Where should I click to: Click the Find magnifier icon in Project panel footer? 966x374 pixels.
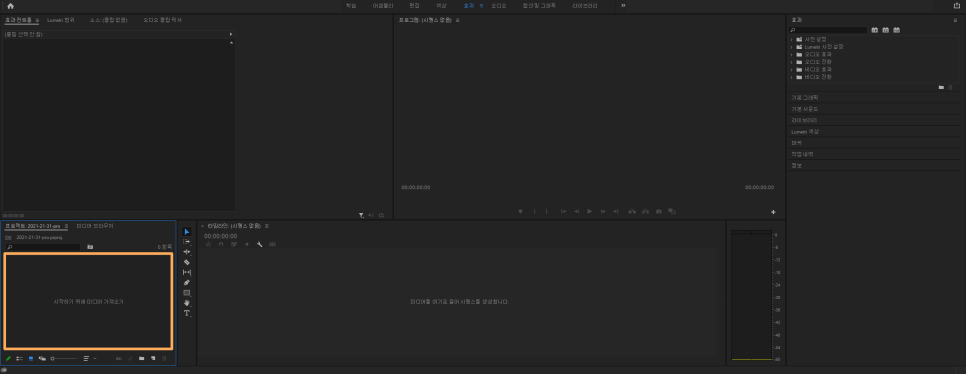tap(131, 358)
